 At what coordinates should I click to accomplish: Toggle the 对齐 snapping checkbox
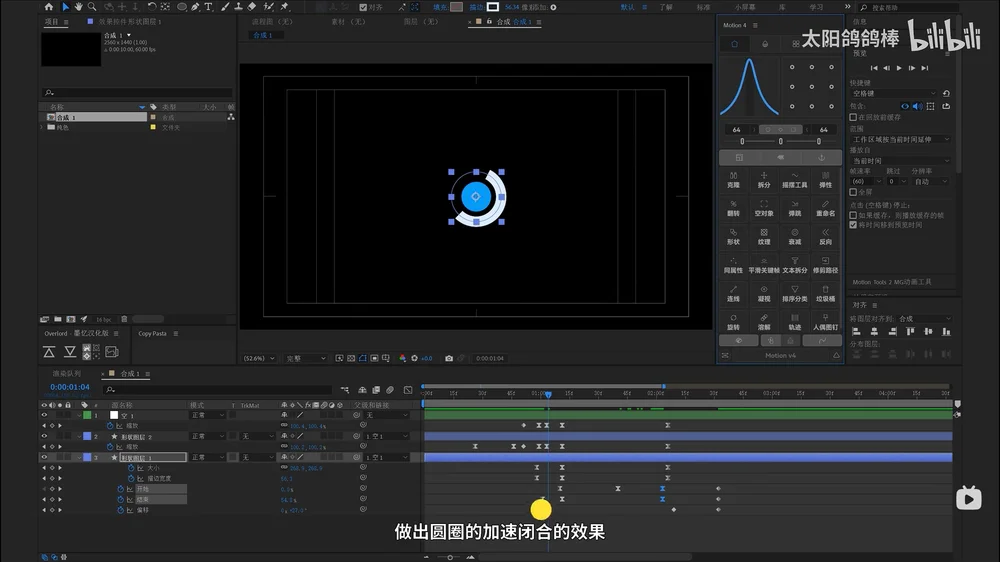(363, 8)
